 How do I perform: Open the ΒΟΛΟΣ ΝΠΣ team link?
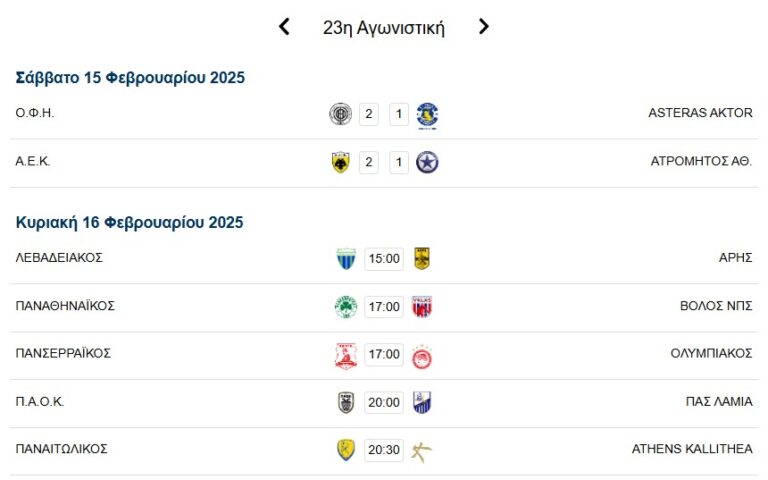click(716, 305)
